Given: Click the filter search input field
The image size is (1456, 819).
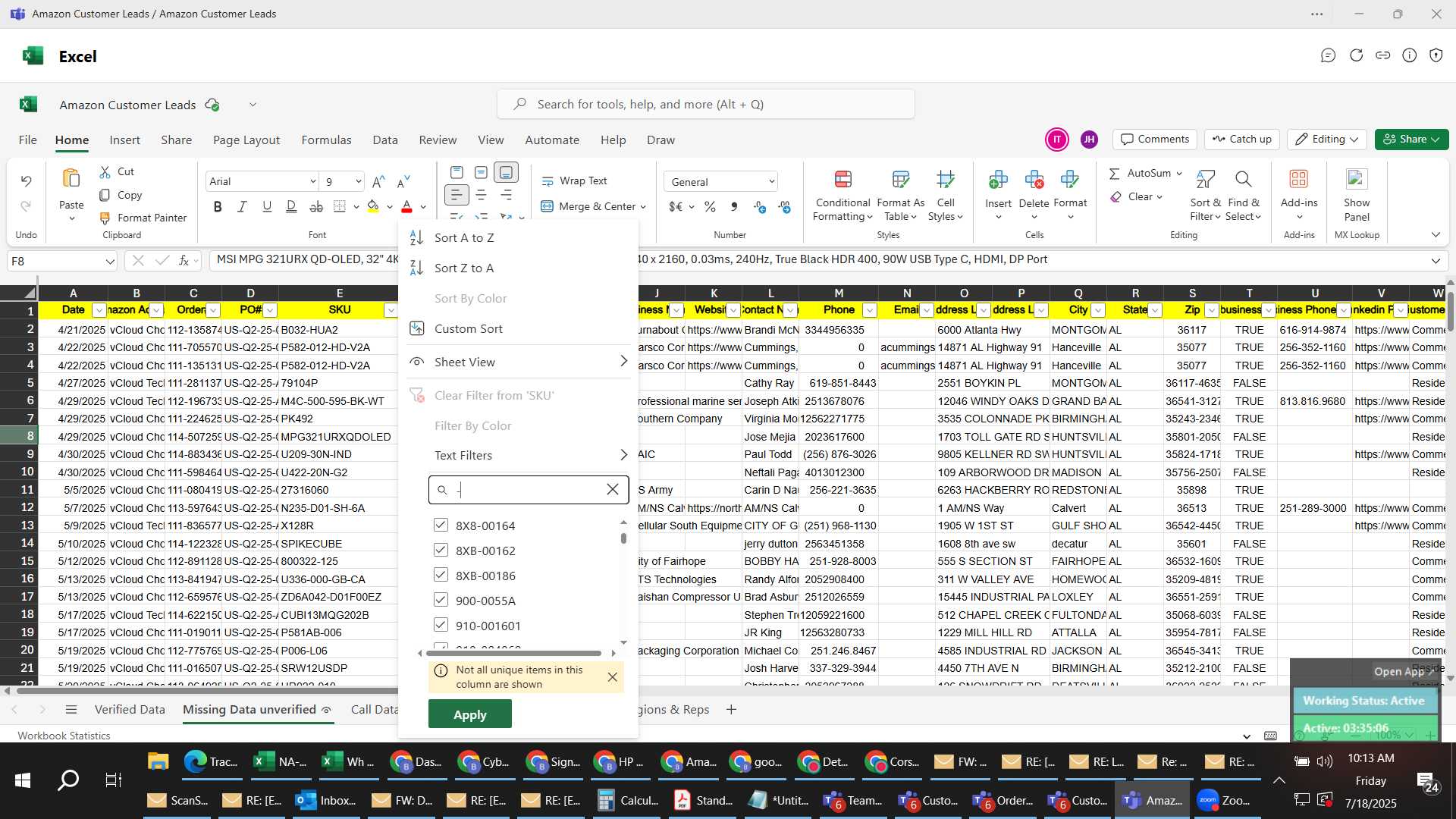Looking at the screenshot, I should [528, 490].
